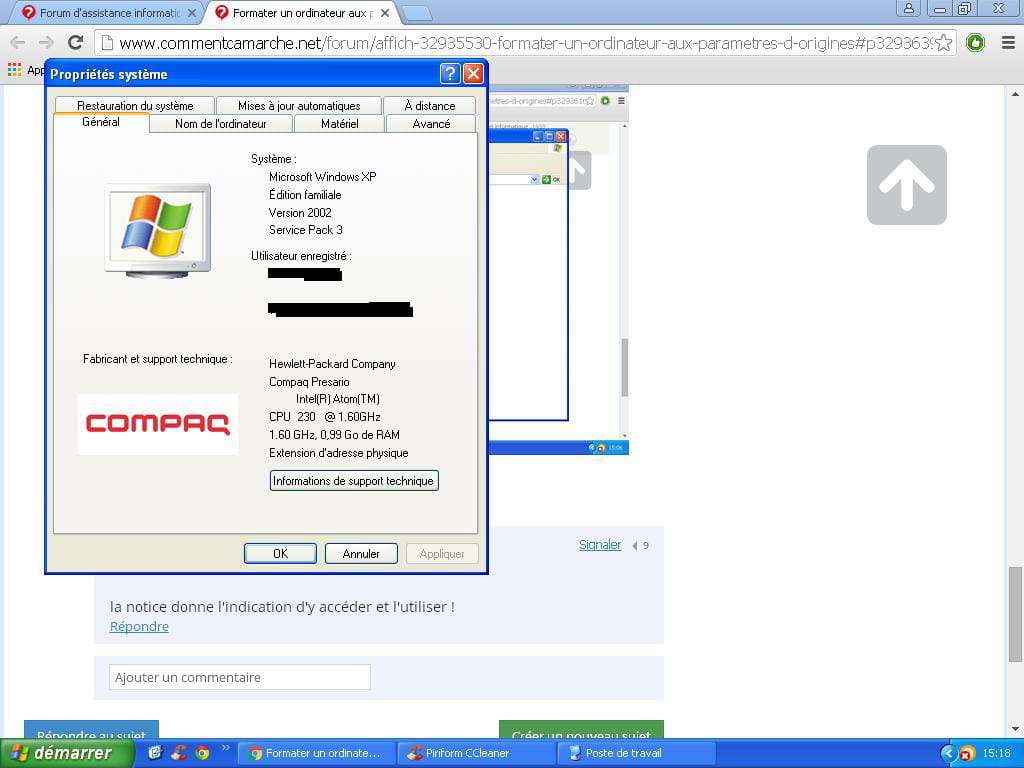The height and width of the screenshot is (768, 1024).
Task: Bookmark this page with the star icon
Action: (944, 43)
